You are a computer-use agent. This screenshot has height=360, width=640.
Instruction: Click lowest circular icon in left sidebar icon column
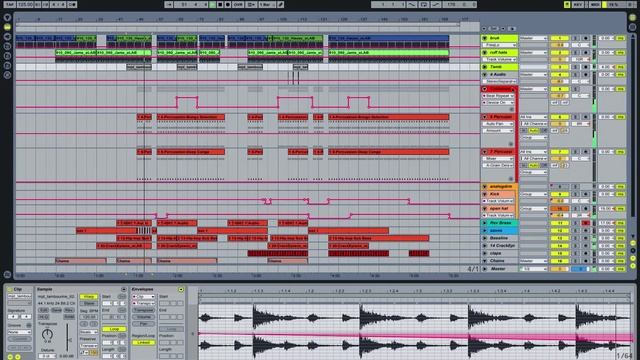point(7,75)
